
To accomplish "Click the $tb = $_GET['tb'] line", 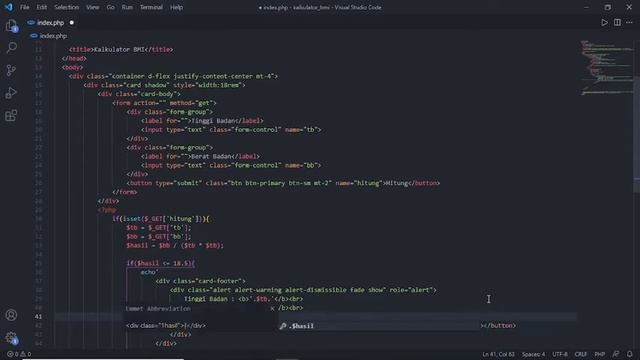I will pyautogui.click(x=159, y=228).
